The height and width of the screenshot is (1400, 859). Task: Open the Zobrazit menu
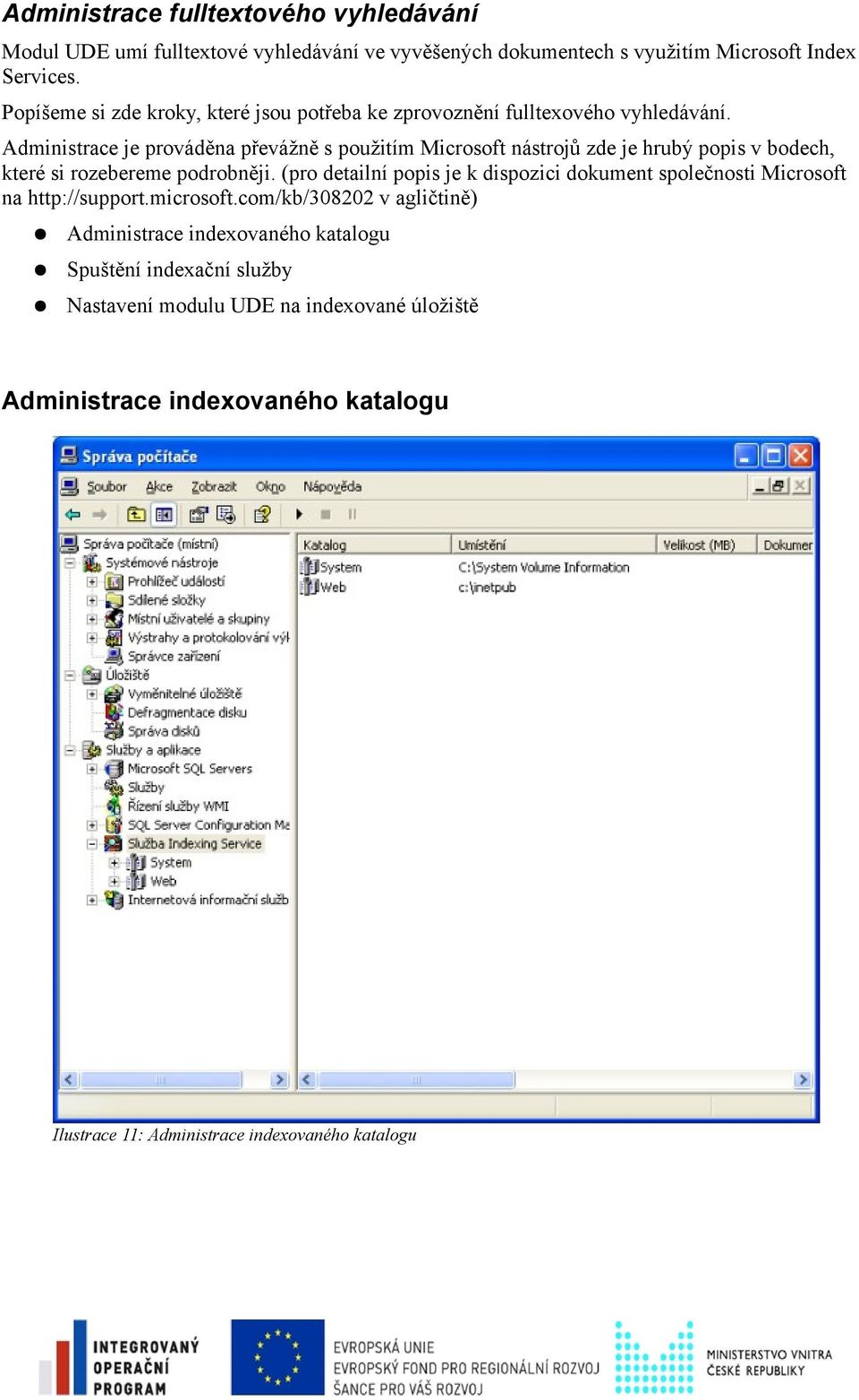coord(214,487)
